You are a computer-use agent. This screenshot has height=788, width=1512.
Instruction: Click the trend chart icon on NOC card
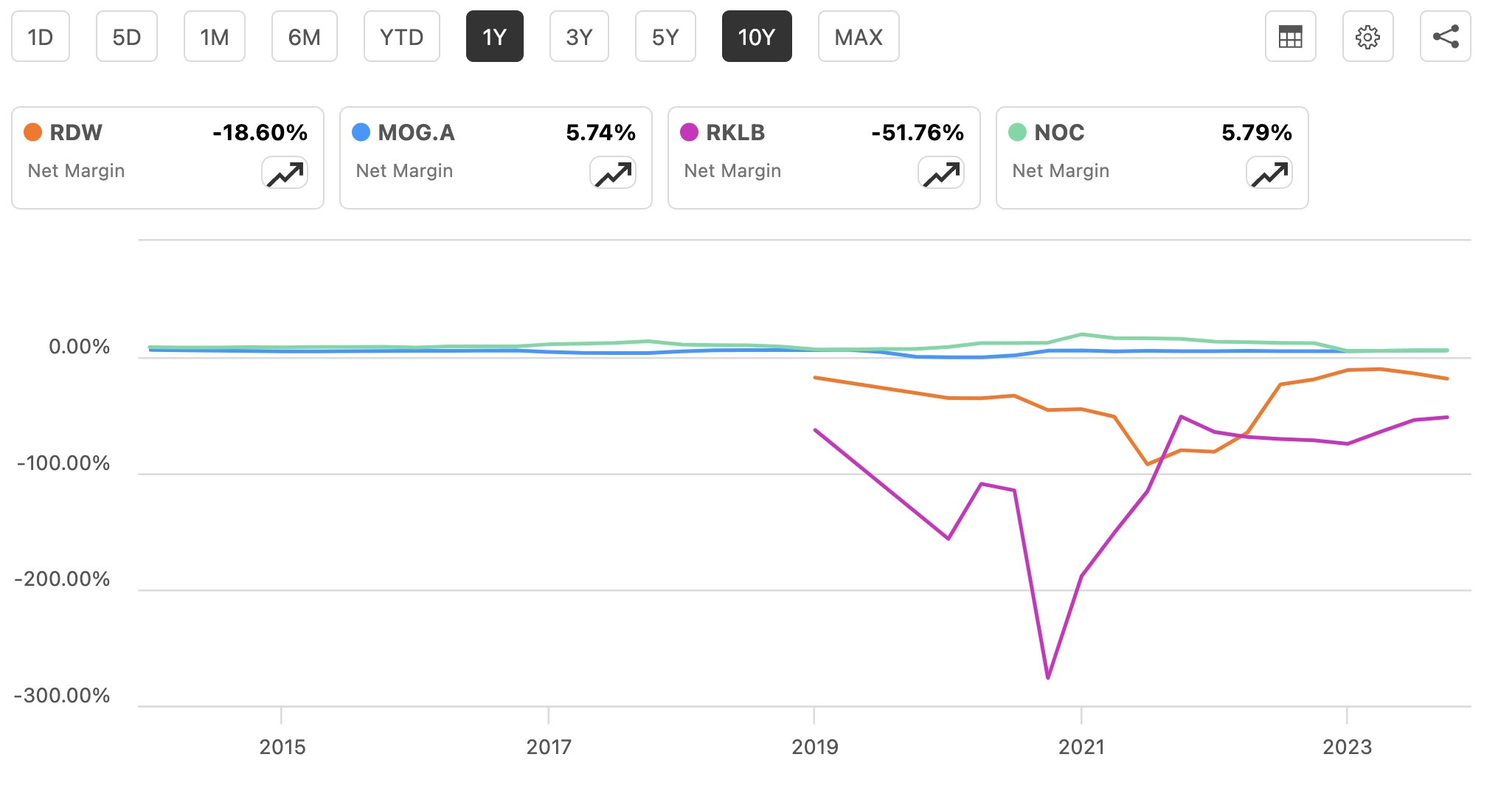pos(1269,172)
